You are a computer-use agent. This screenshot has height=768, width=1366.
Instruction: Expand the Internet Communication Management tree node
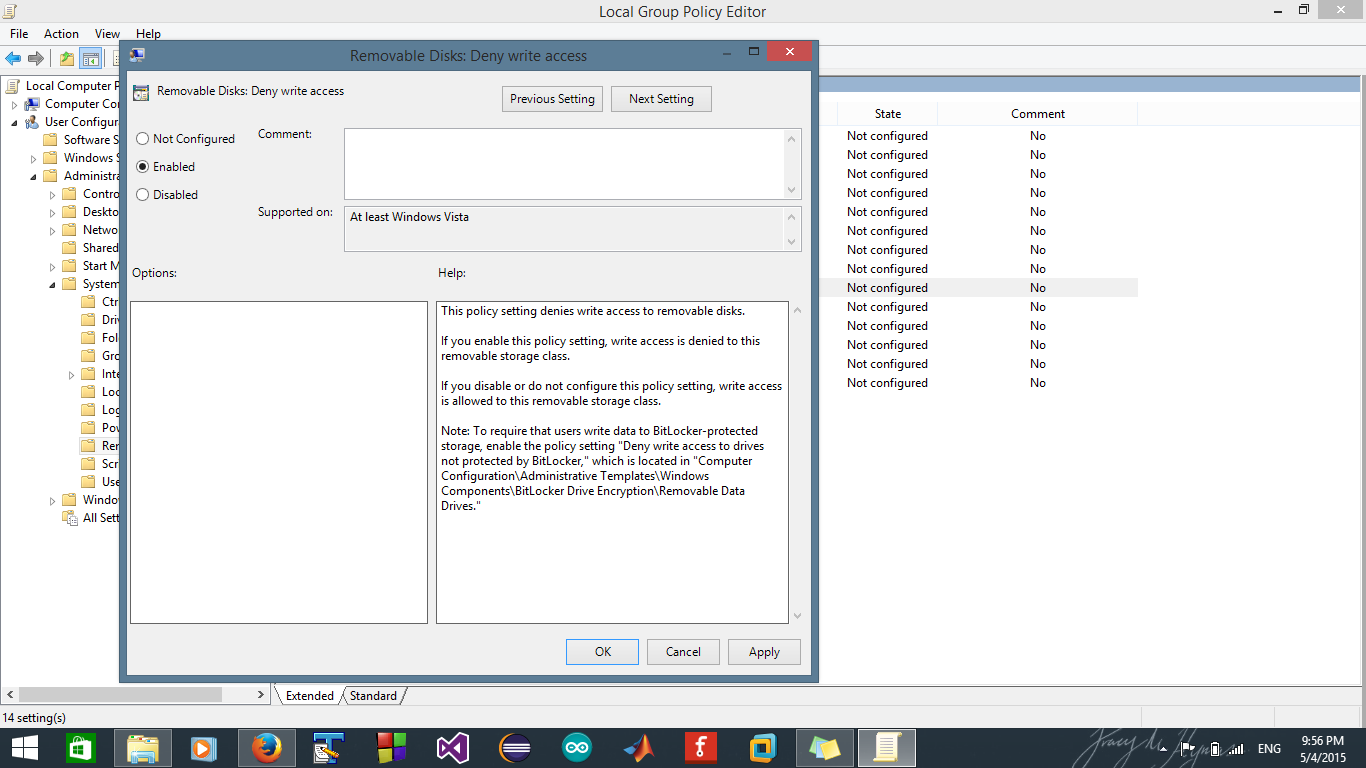point(71,375)
